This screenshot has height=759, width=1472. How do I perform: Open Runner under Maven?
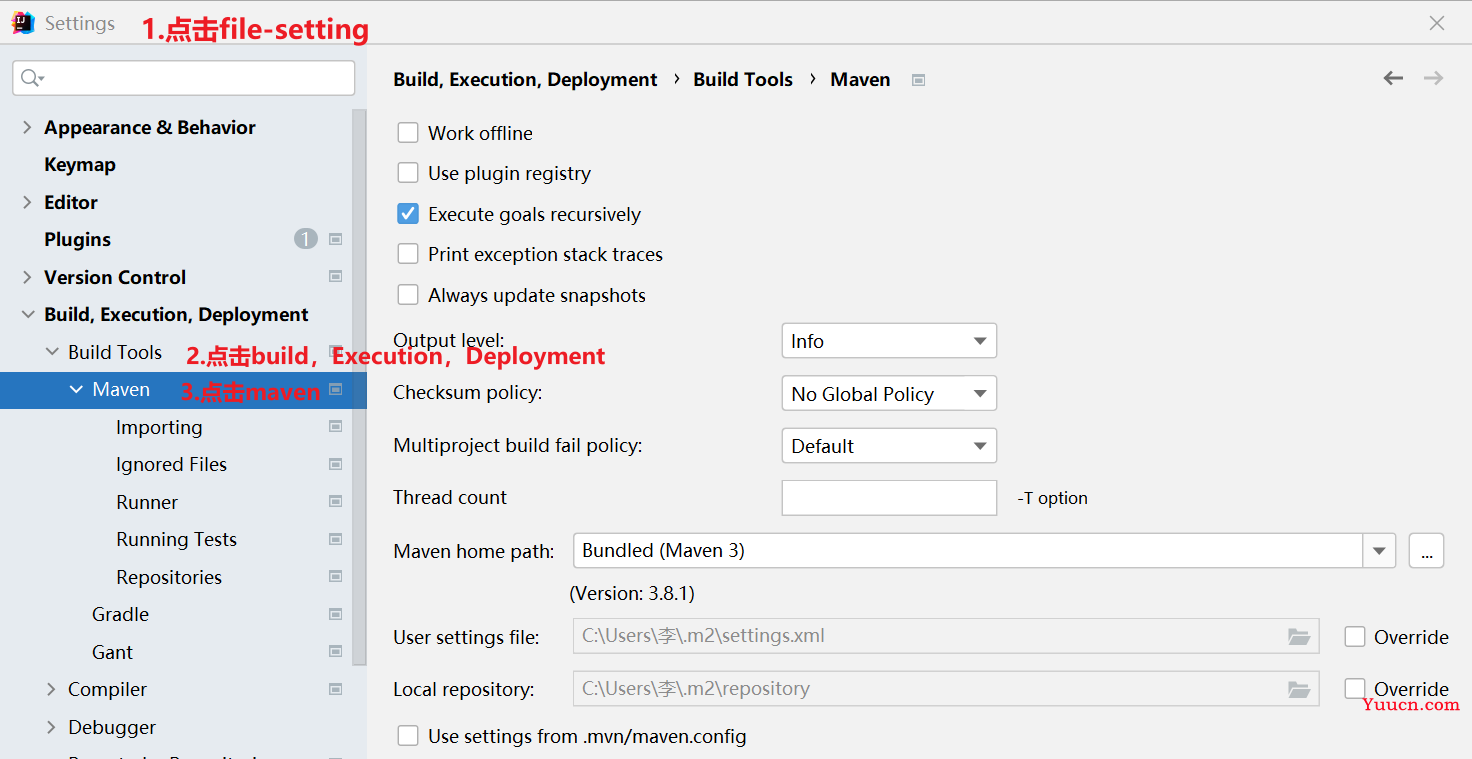[x=147, y=502]
